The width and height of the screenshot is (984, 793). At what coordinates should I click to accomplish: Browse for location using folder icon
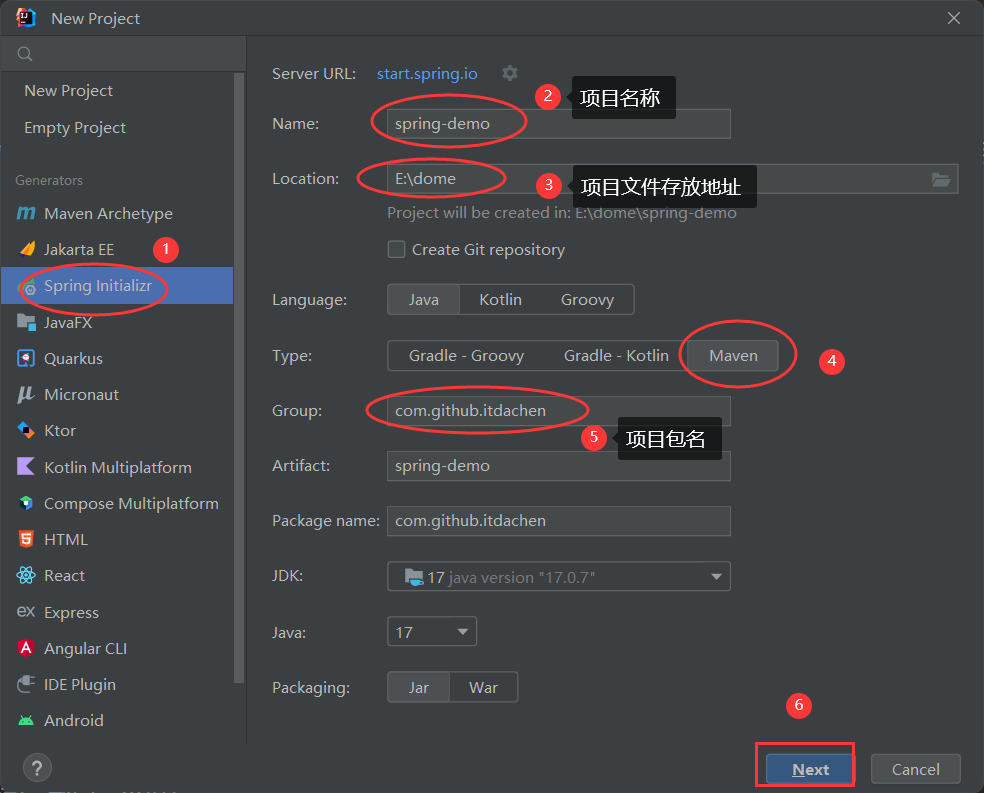(x=940, y=179)
